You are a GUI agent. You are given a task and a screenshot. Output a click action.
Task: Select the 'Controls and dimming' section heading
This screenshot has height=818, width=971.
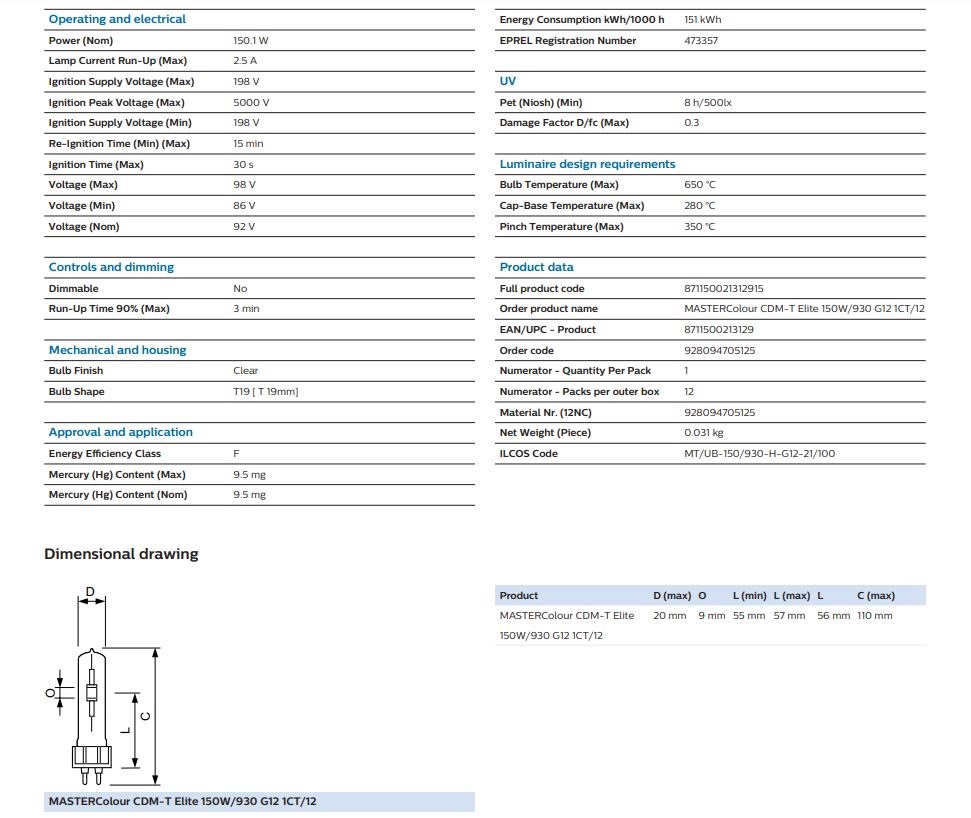coord(111,267)
